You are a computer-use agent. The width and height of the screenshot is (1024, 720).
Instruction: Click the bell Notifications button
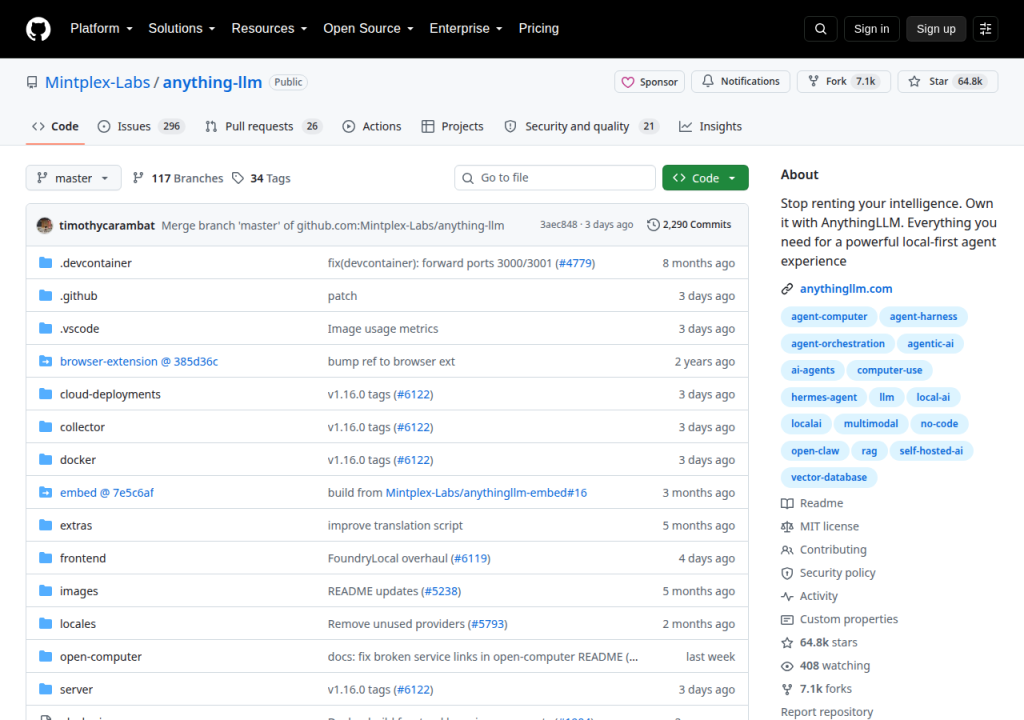pyautogui.click(x=741, y=82)
